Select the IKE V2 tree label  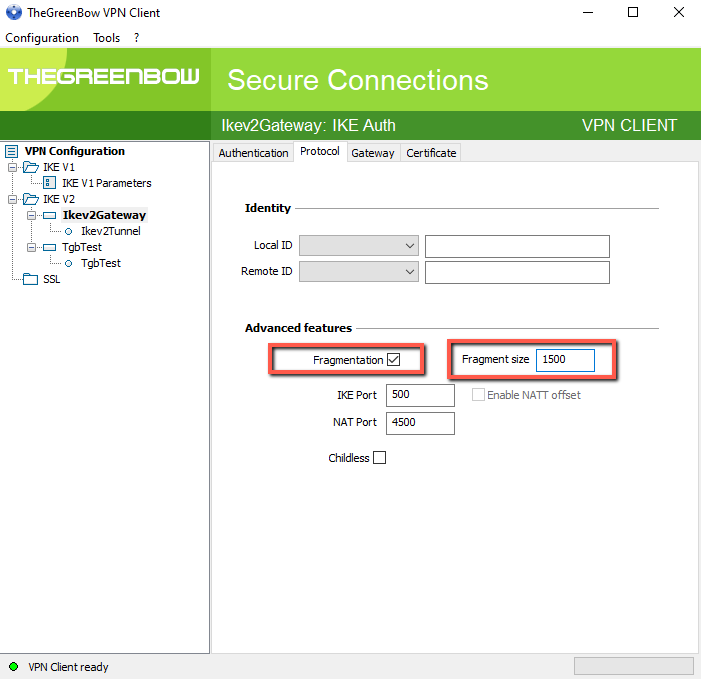(59, 199)
